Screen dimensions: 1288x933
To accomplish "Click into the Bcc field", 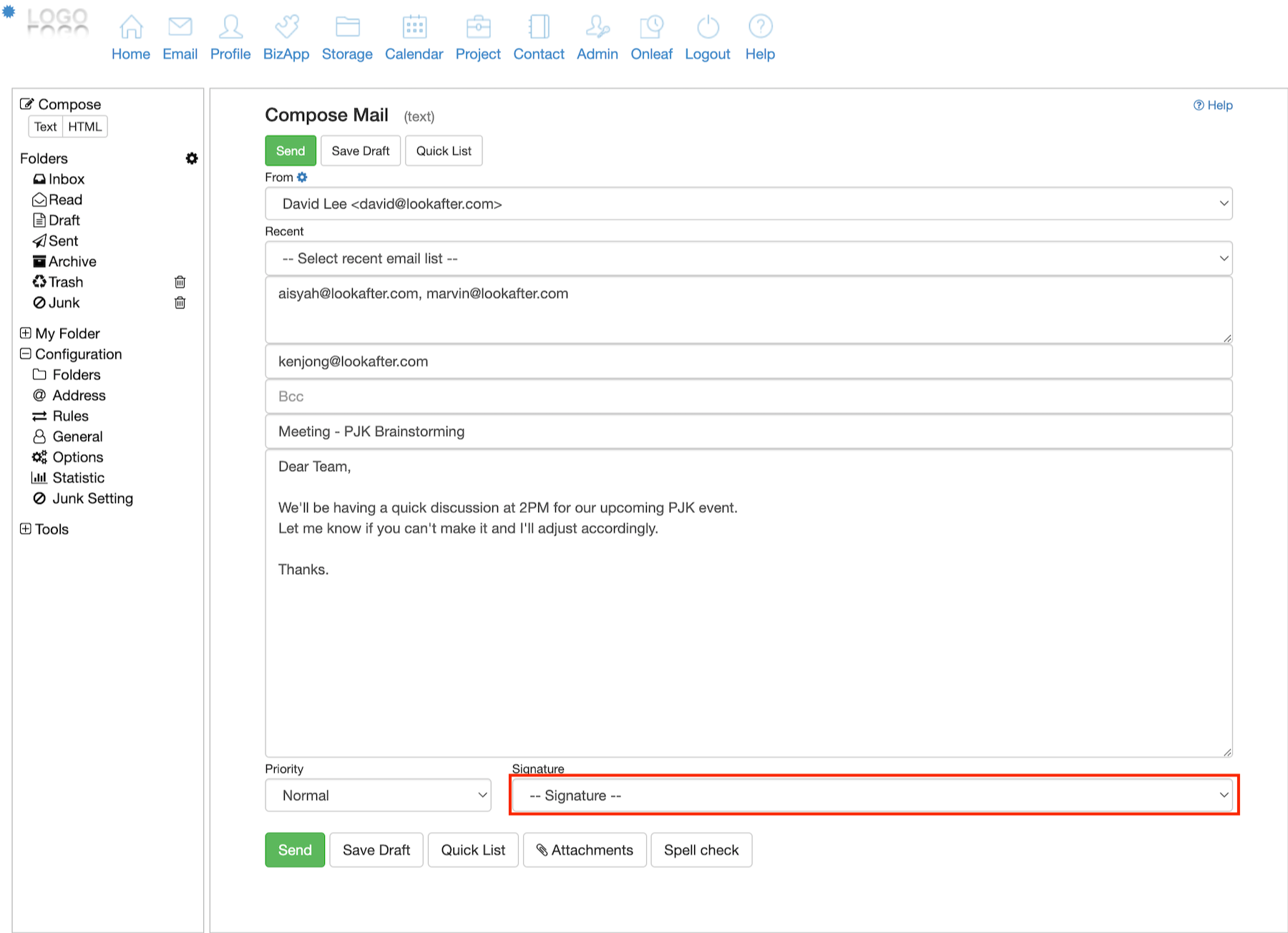I will [x=748, y=396].
